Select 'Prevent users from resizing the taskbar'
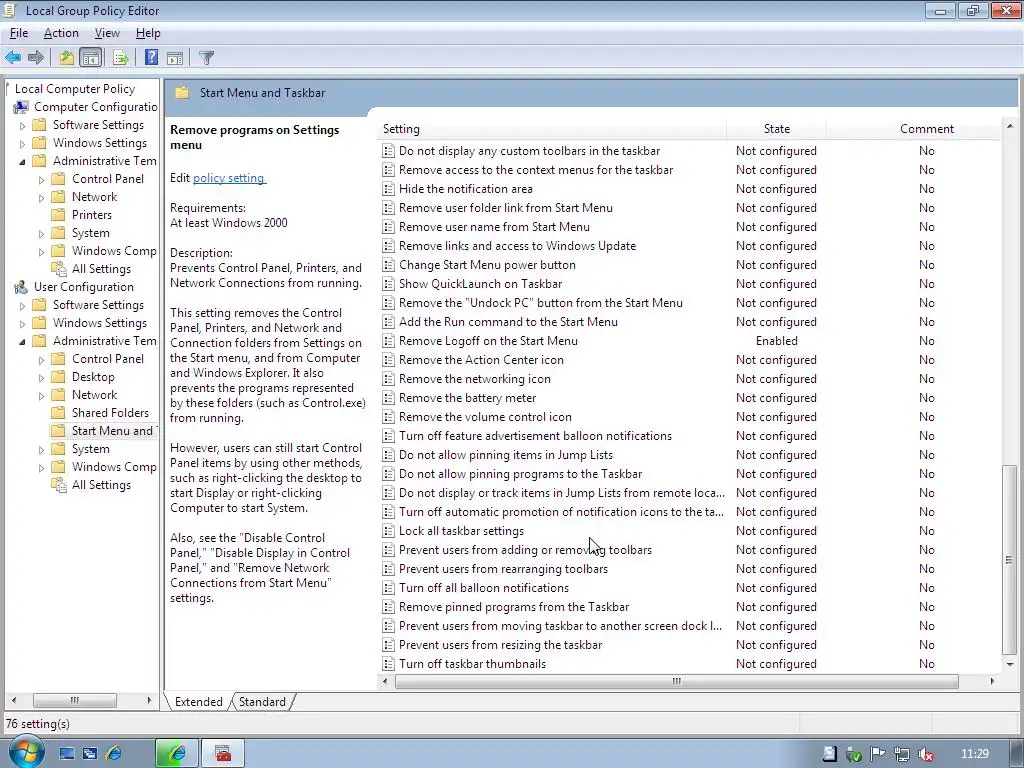 pyautogui.click(x=500, y=645)
